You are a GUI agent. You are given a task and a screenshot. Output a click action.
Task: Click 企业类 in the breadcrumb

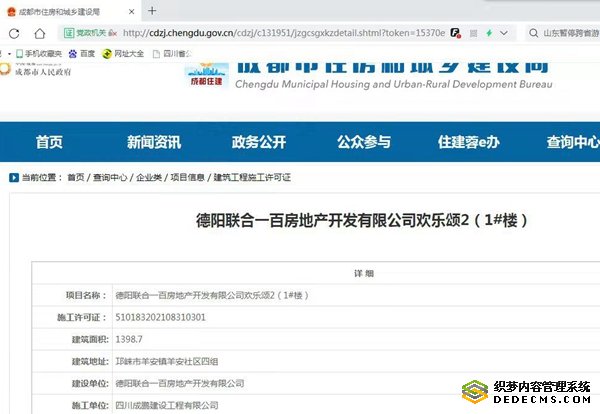[148, 177]
